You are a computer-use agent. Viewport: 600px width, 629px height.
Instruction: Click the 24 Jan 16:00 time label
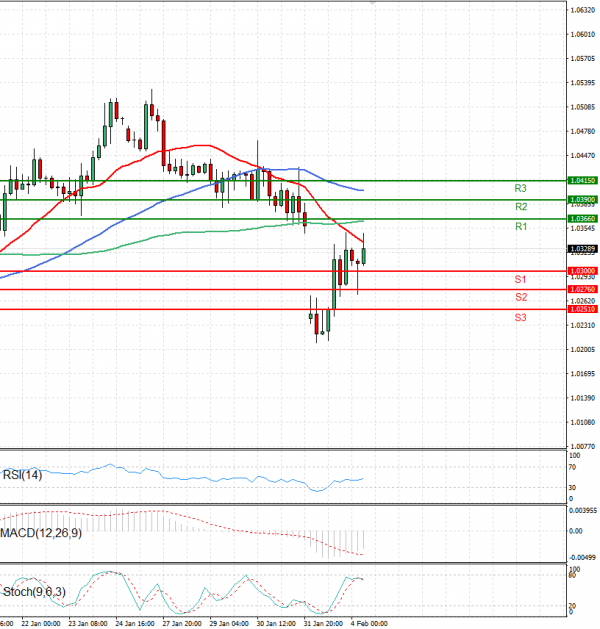point(135,623)
